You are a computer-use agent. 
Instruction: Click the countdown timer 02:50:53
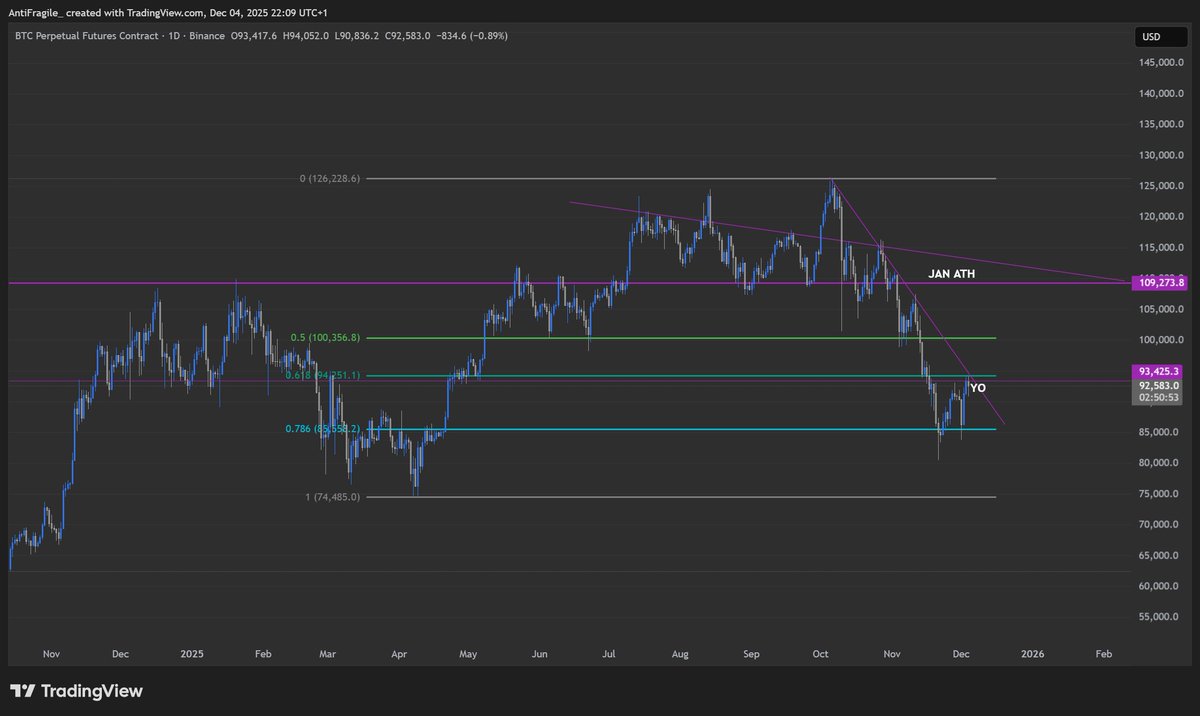pos(1161,398)
